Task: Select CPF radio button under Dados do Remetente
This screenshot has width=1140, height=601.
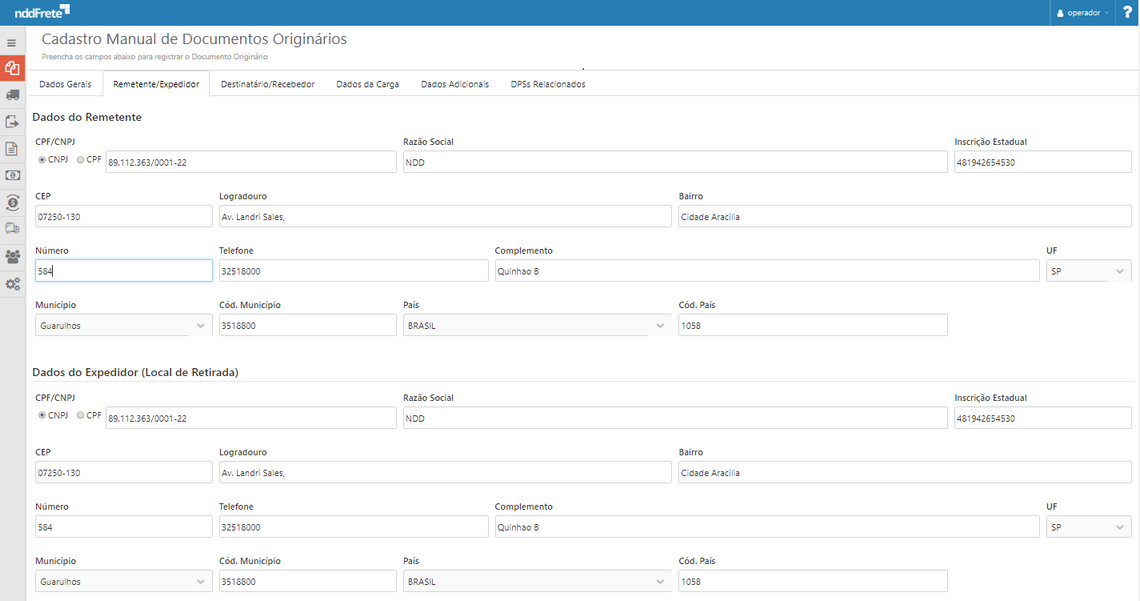Action: (81, 160)
